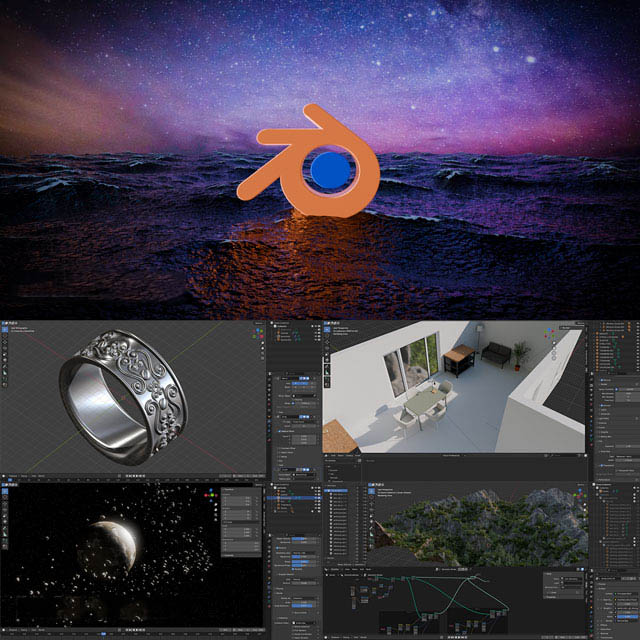Select the highlighted top row in landscape scene list
640x640 pixels.
coord(336,490)
